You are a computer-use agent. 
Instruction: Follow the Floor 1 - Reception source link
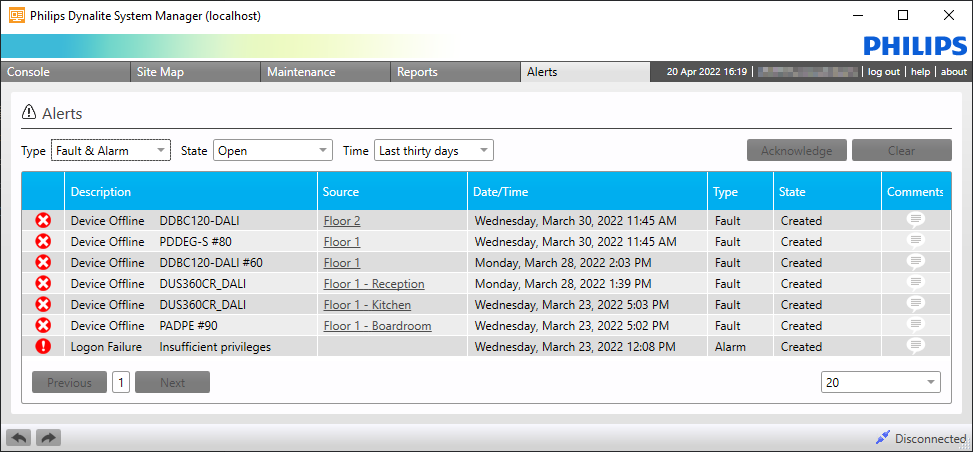click(x=374, y=284)
